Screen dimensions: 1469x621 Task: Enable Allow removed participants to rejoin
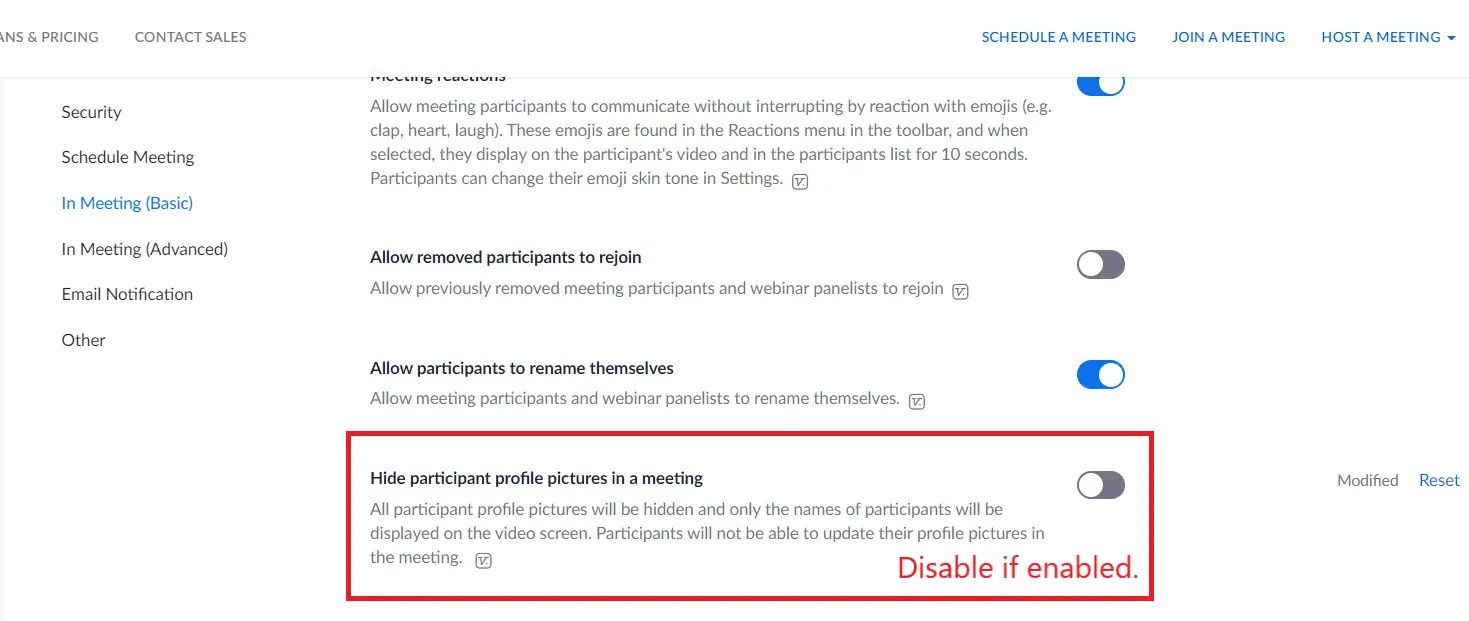pyautogui.click(x=1100, y=265)
